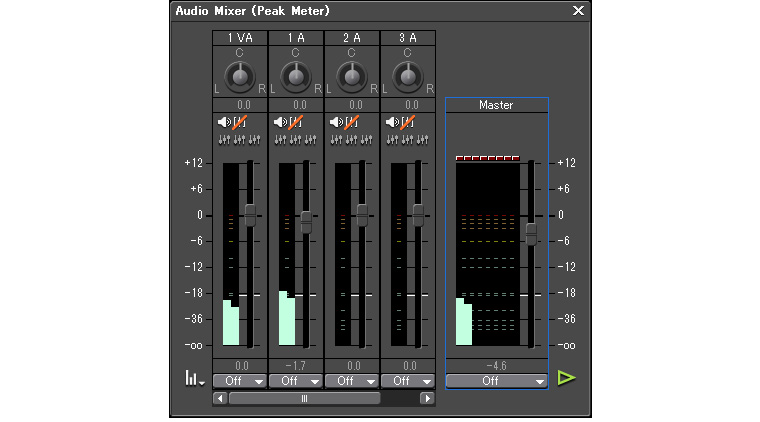Open the Master Off mode dropdown
Viewport: 760px width, 422px height.
(x=497, y=381)
